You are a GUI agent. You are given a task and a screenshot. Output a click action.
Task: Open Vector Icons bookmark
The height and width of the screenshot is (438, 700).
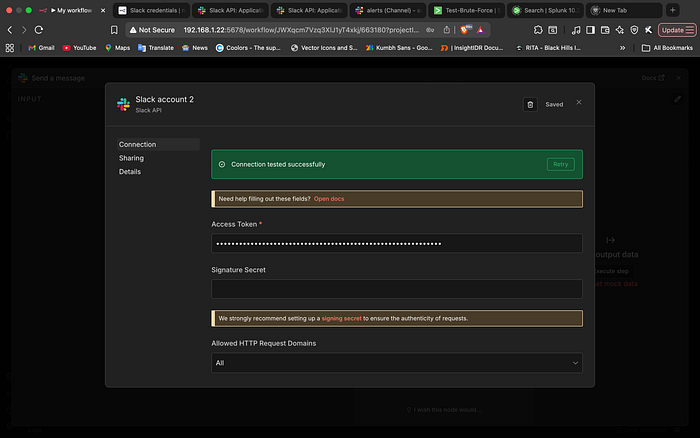(324, 48)
